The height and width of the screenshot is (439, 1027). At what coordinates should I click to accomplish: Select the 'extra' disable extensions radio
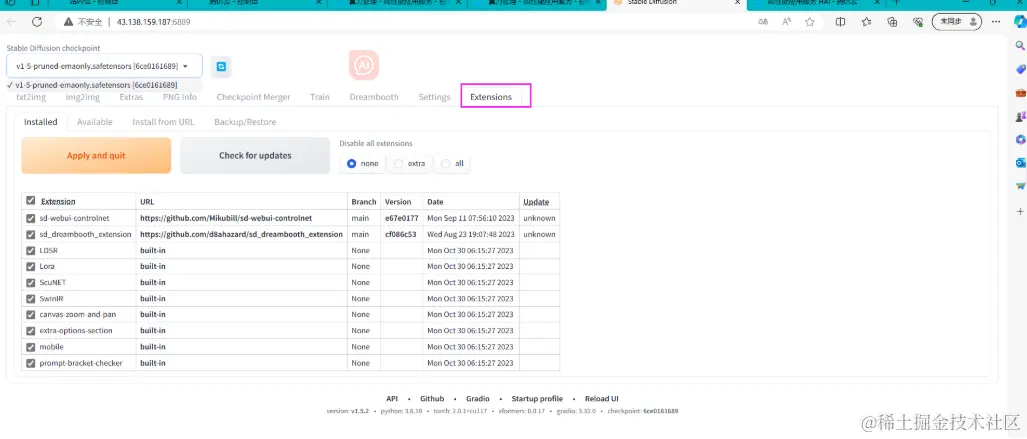coord(399,163)
